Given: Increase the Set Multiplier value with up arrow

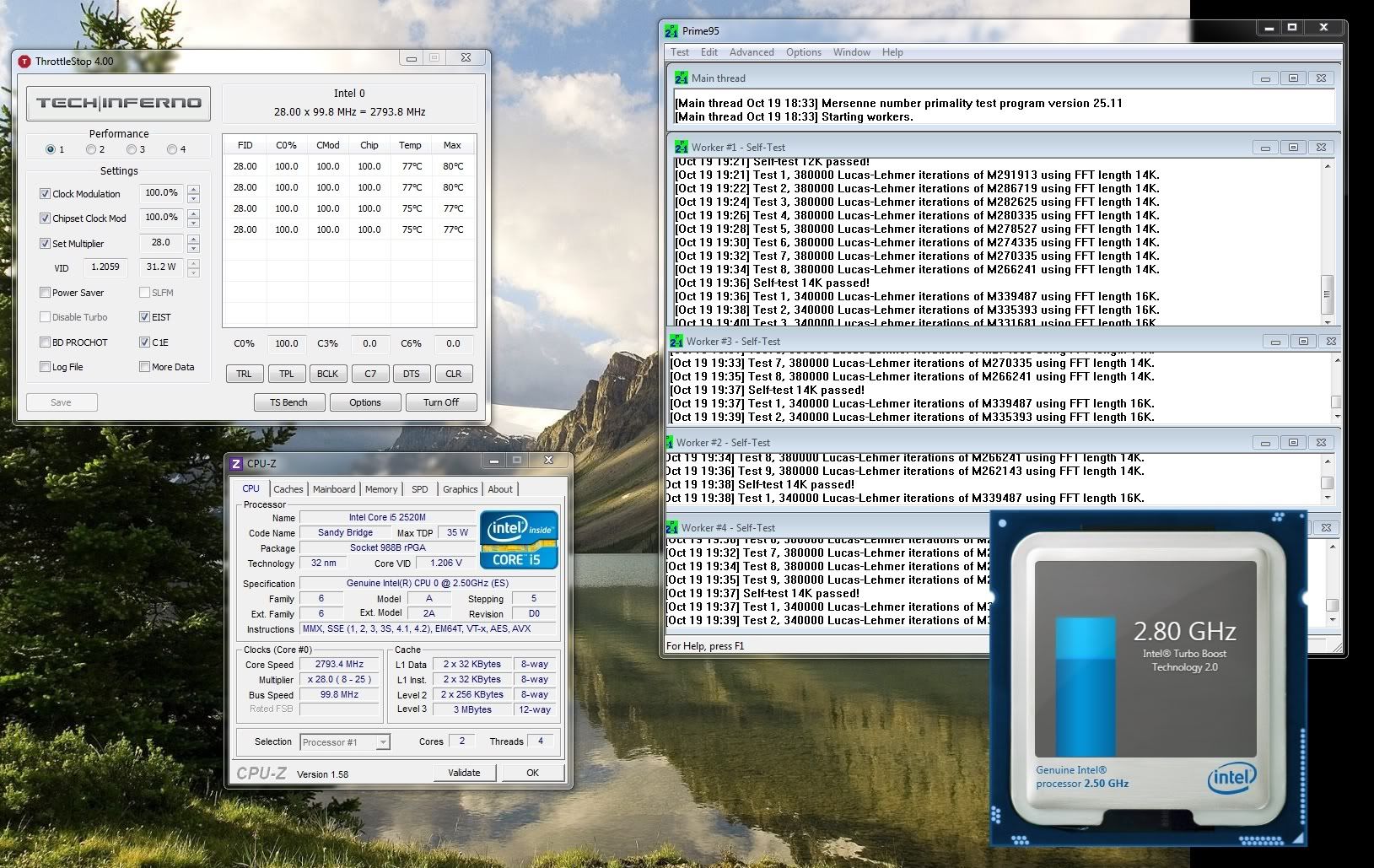Looking at the screenshot, I should [x=194, y=239].
